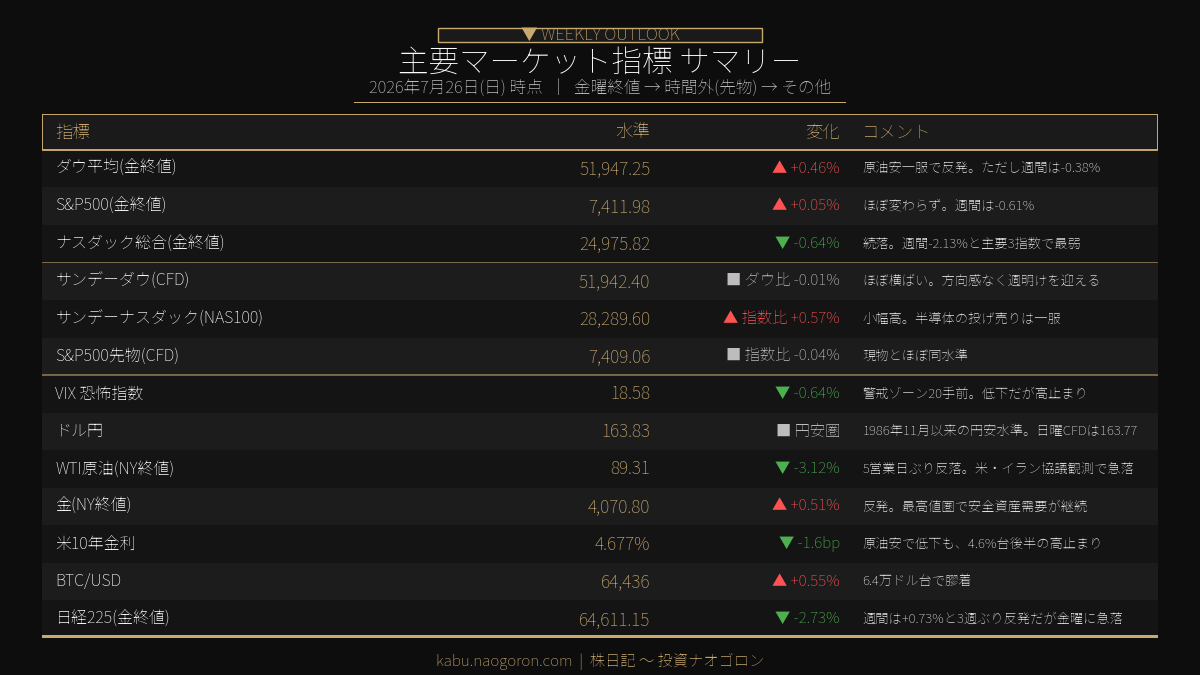Screen dimensions: 1200x675
Task: Click the red up arrow in the BTC/USD row
Action: click(x=780, y=580)
